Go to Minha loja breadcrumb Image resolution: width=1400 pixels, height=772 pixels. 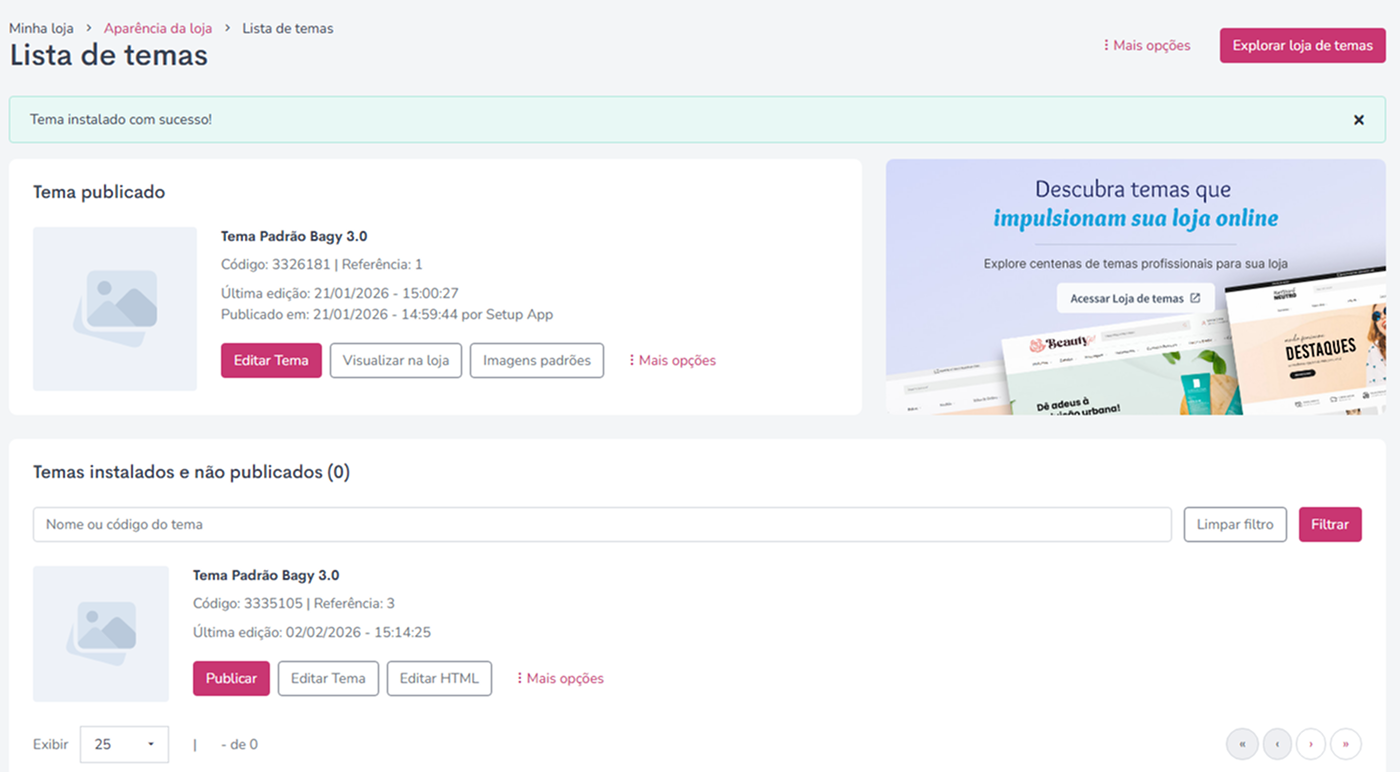[x=41, y=28]
